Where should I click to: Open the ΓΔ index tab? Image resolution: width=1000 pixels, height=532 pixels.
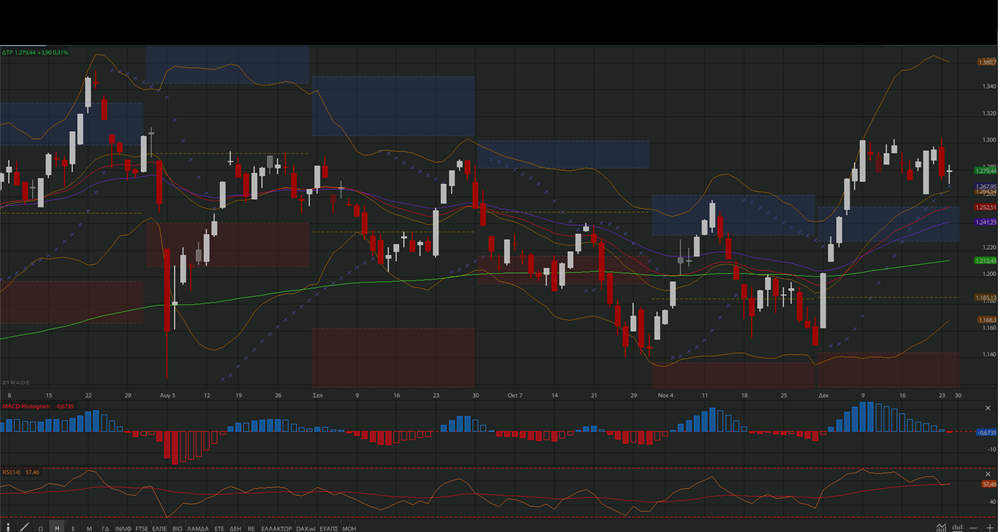105,528
